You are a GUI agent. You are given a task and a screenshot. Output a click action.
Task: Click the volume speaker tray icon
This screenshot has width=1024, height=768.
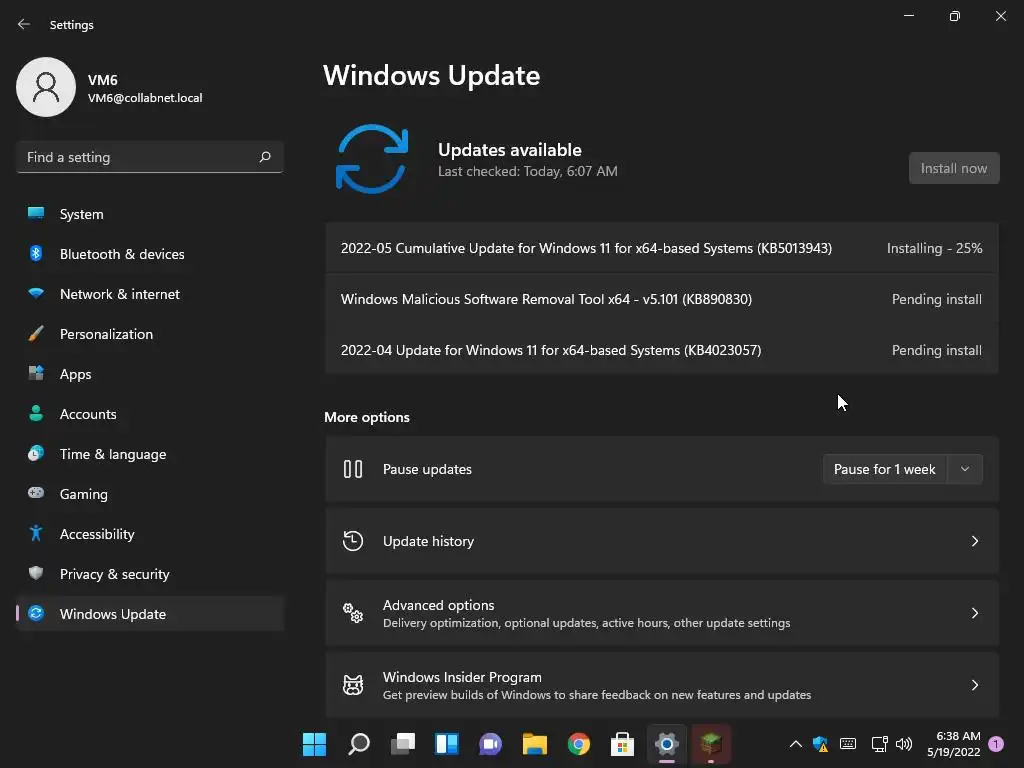coord(904,744)
